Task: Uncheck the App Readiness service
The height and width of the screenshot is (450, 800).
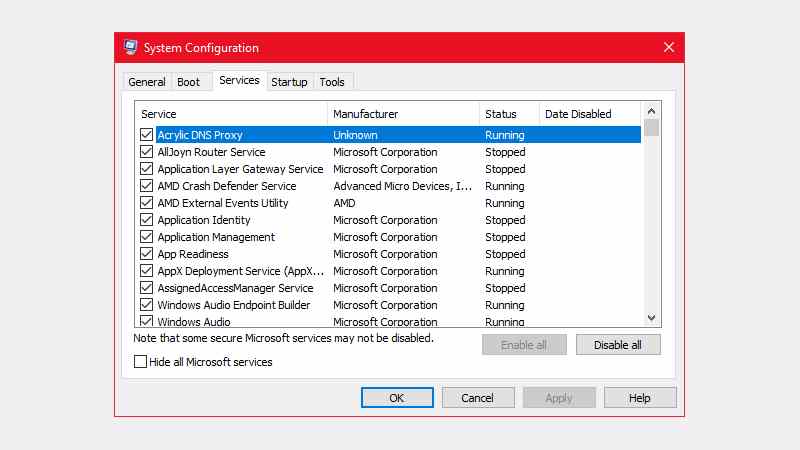Action: click(x=146, y=254)
